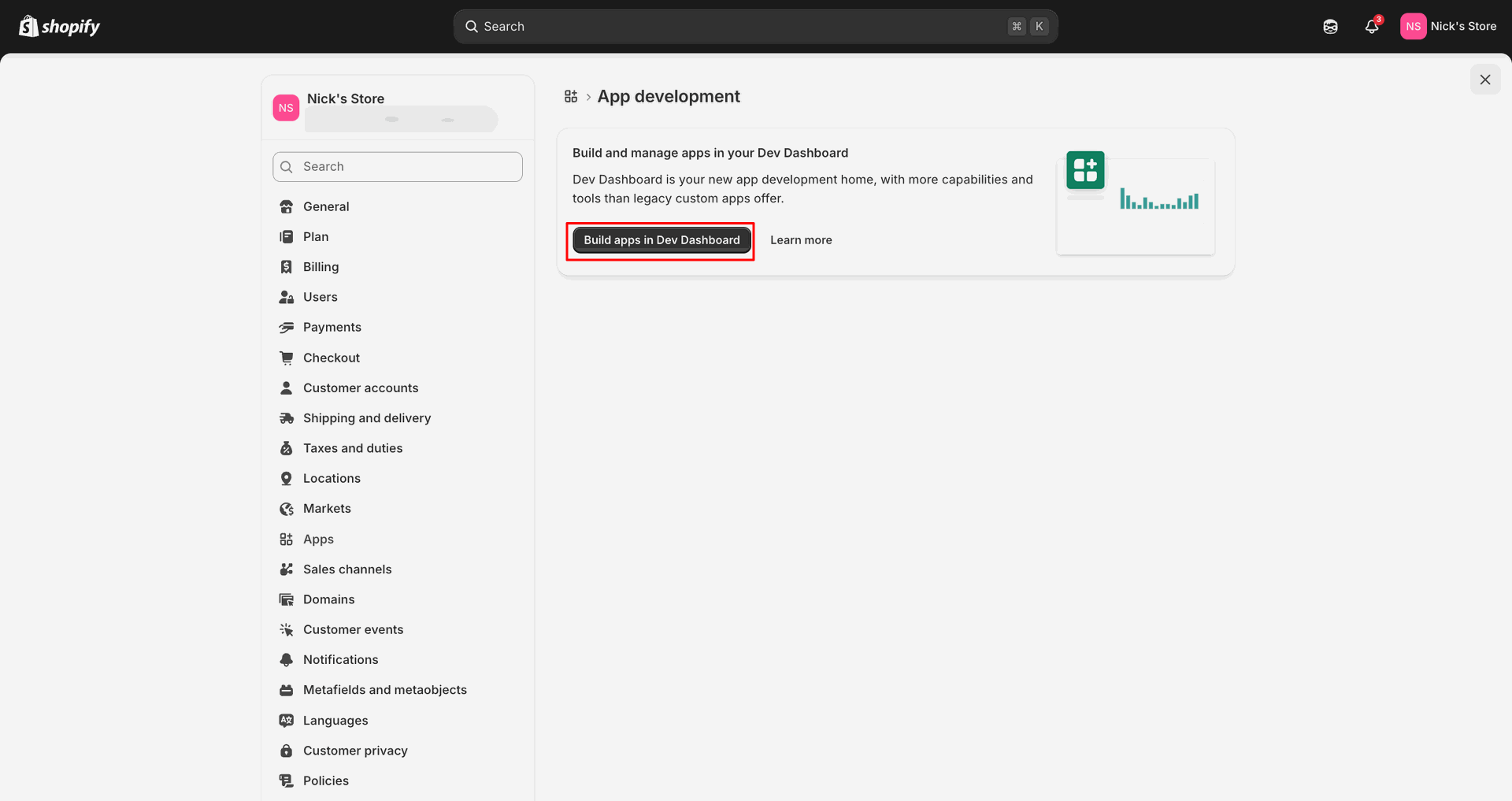1512x801 pixels.
Task: Go to Customer privacy settings
Action: click(x=355, y=751)
